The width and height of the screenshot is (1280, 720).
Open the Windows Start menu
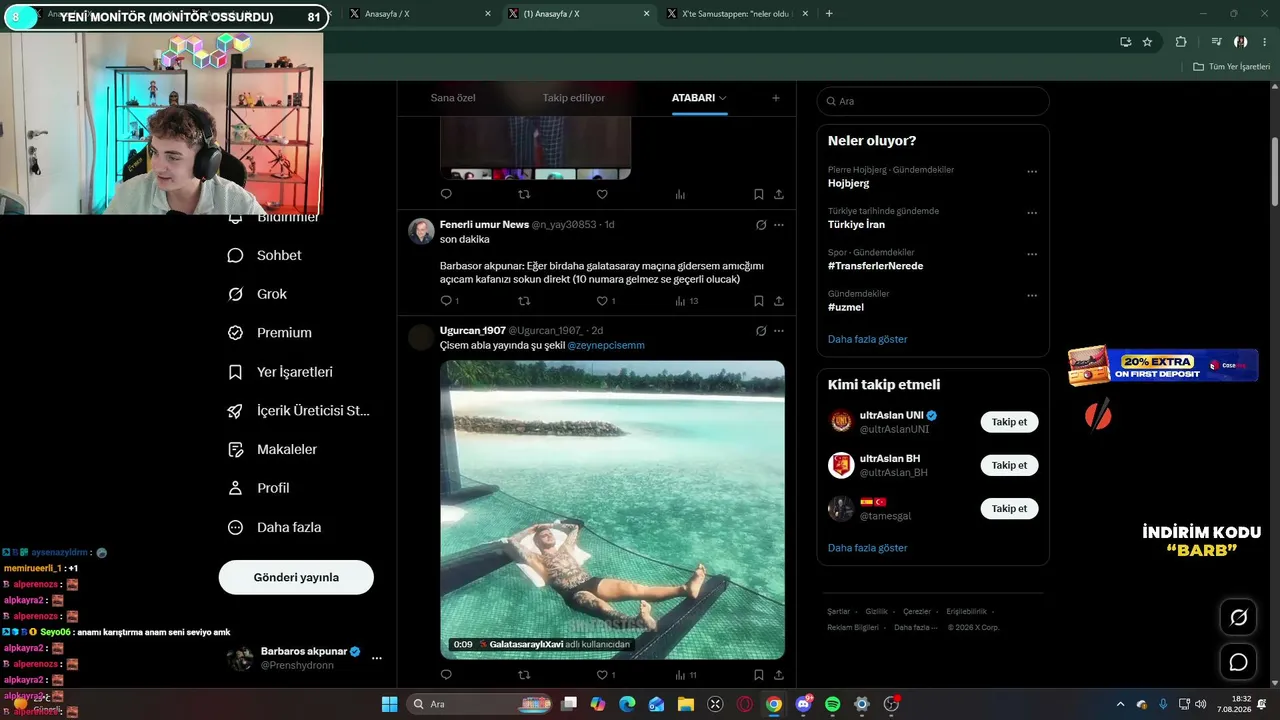tap(389, 704)
